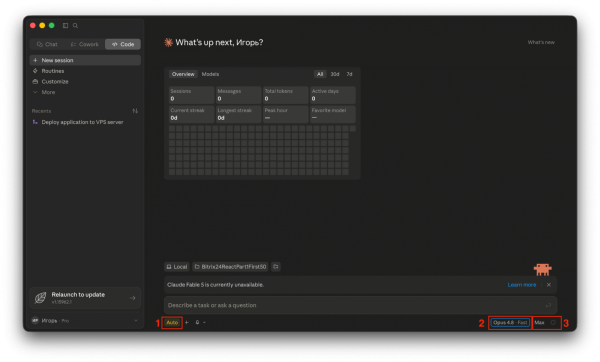Viewport: 600px width, 362px height.
Task: Switch to the Chat tab
Action: [47, 44]
